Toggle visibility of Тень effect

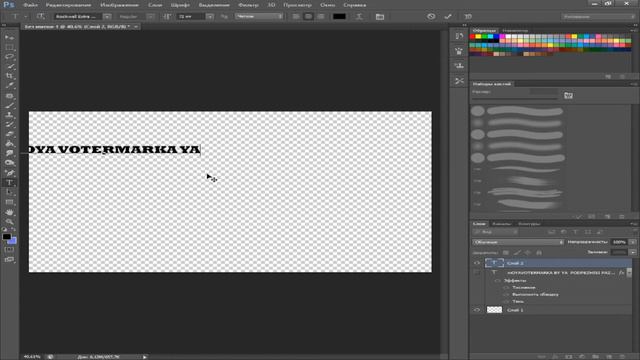506,302
